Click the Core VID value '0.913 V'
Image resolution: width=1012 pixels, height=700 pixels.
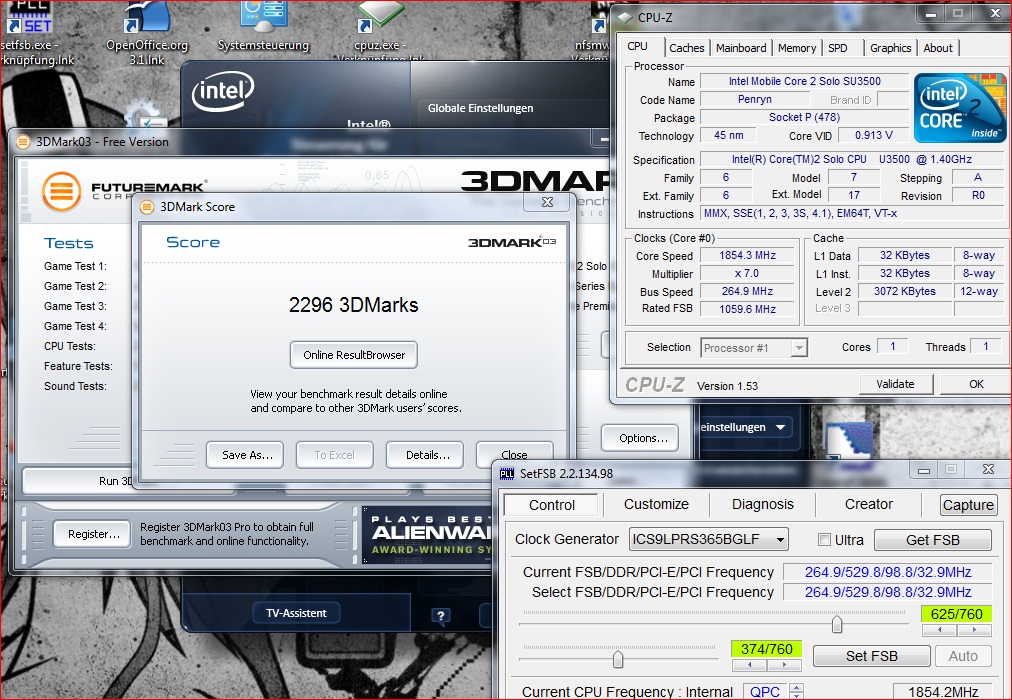coord(873,135)
